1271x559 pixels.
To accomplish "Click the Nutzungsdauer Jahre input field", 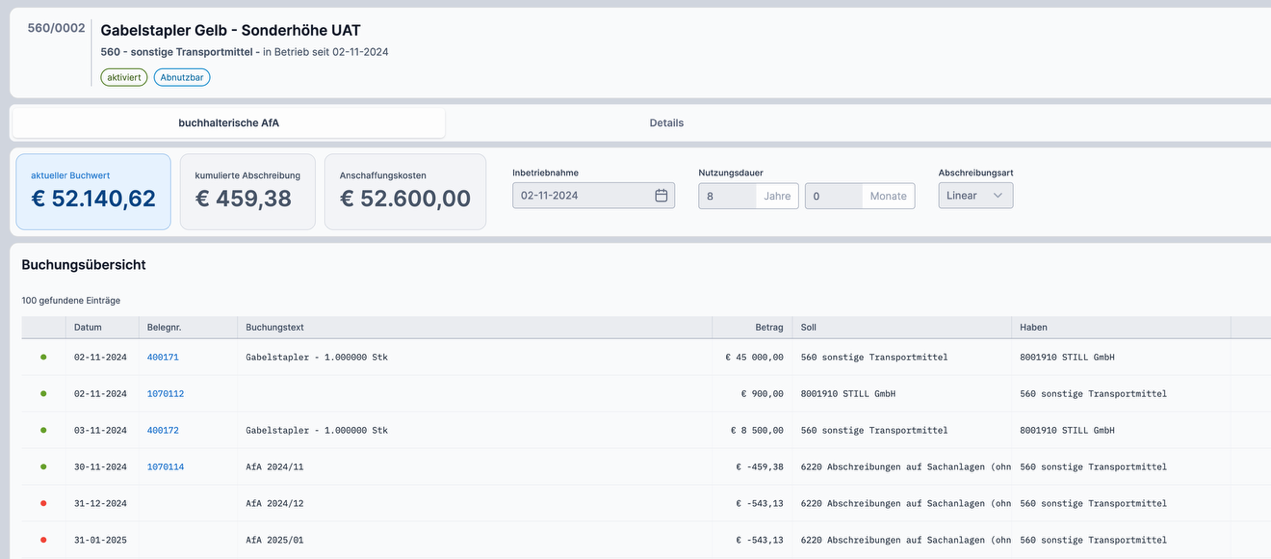I will click(x=727, y=196).
